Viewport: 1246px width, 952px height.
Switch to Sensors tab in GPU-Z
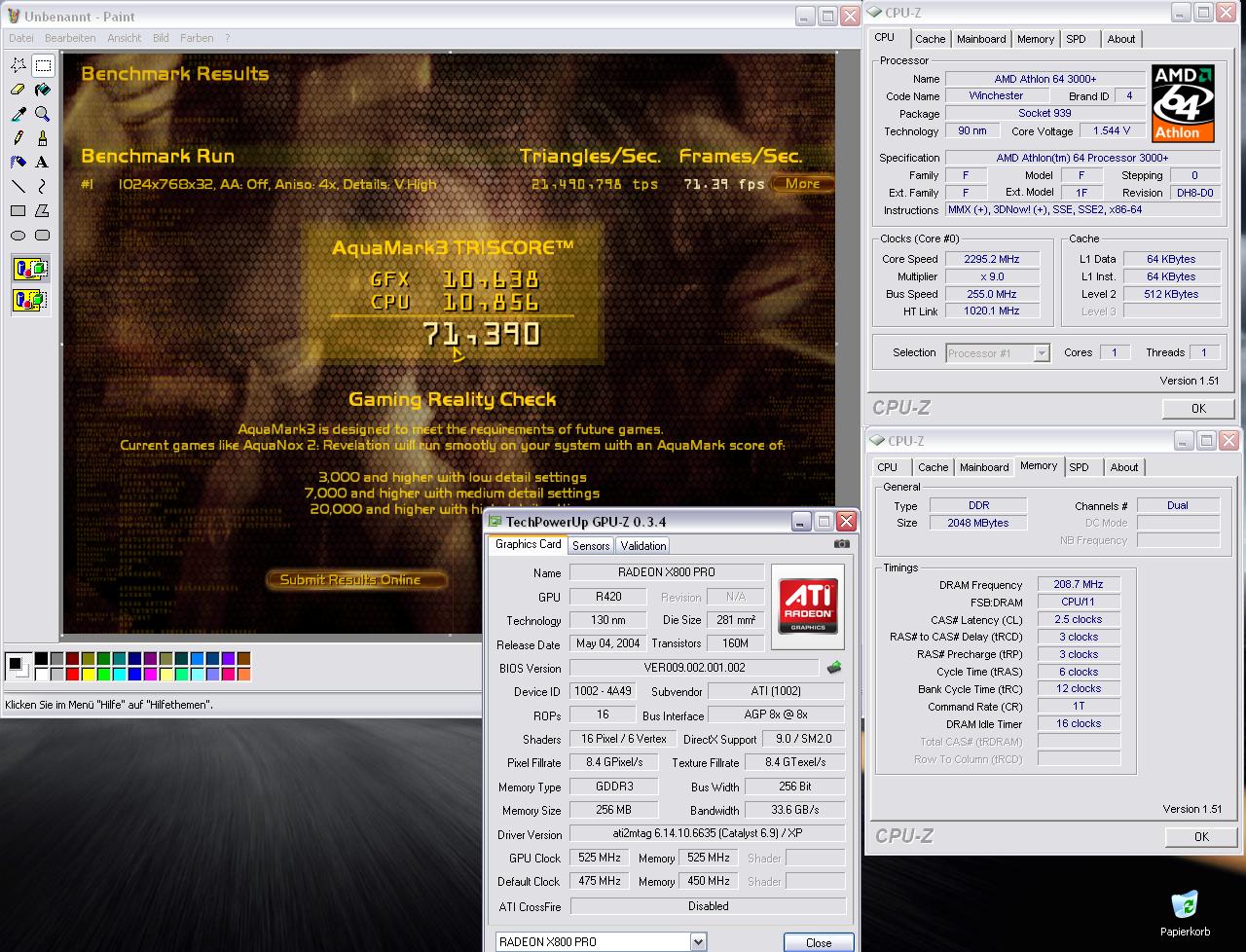(x=591, y=546)
